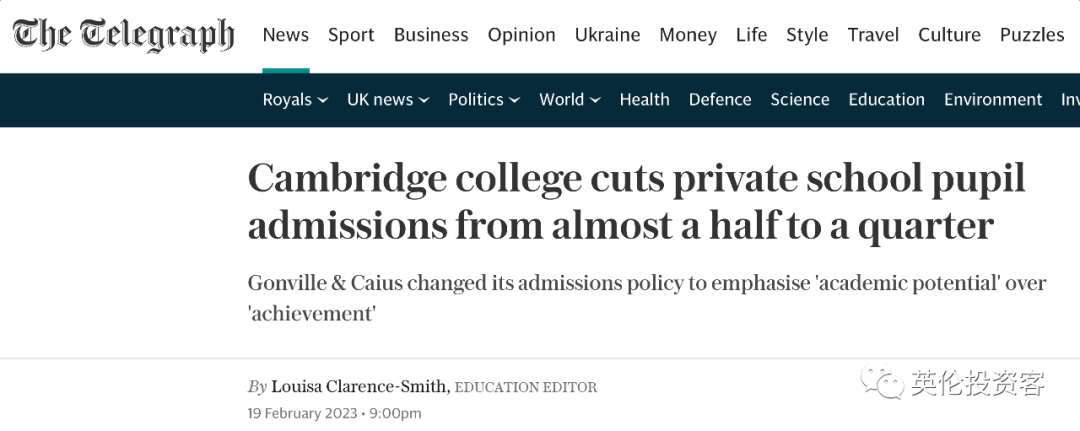Open the Puzzles section
1080x431 pixels.
(1032, 34)
